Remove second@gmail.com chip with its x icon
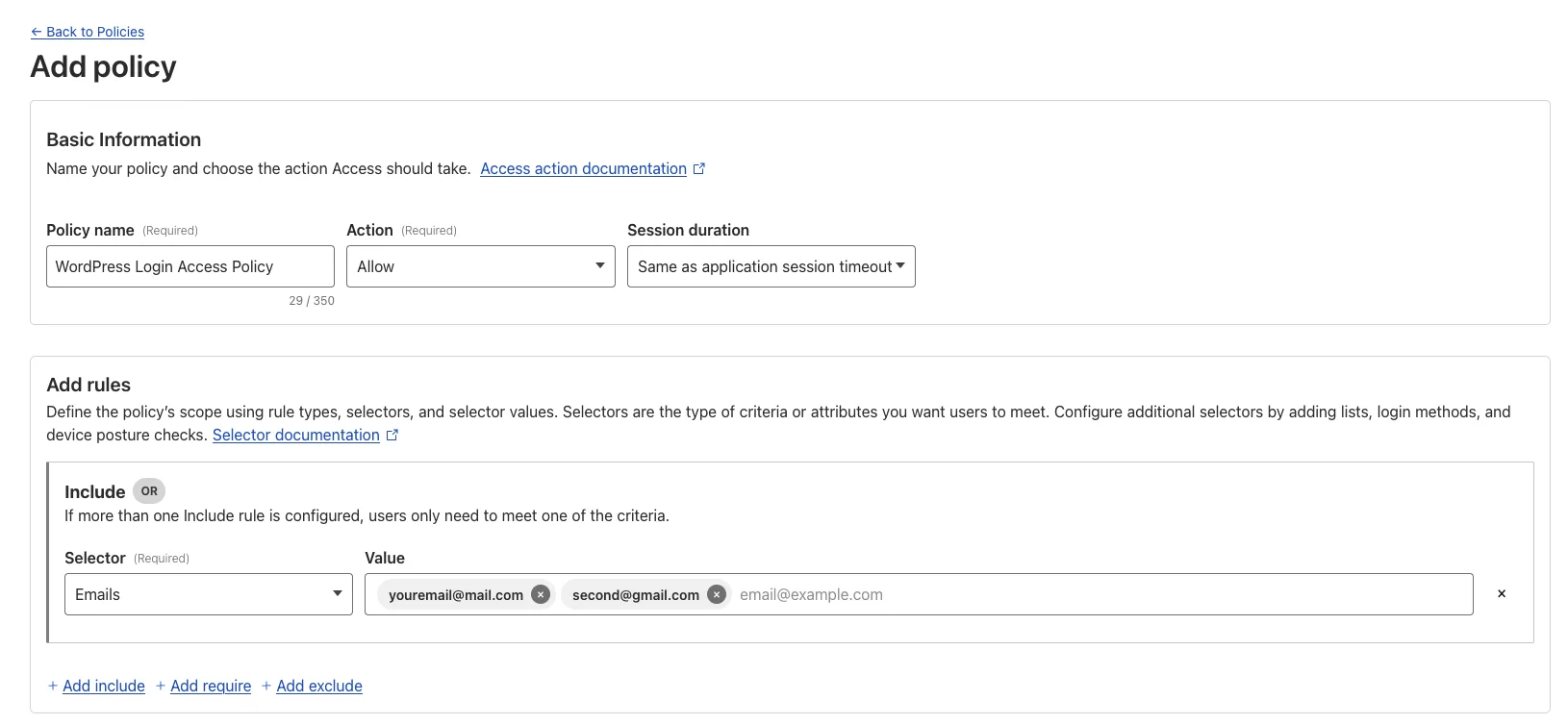The width and height of the screenshot is (1568, 725). click(717, 594)
